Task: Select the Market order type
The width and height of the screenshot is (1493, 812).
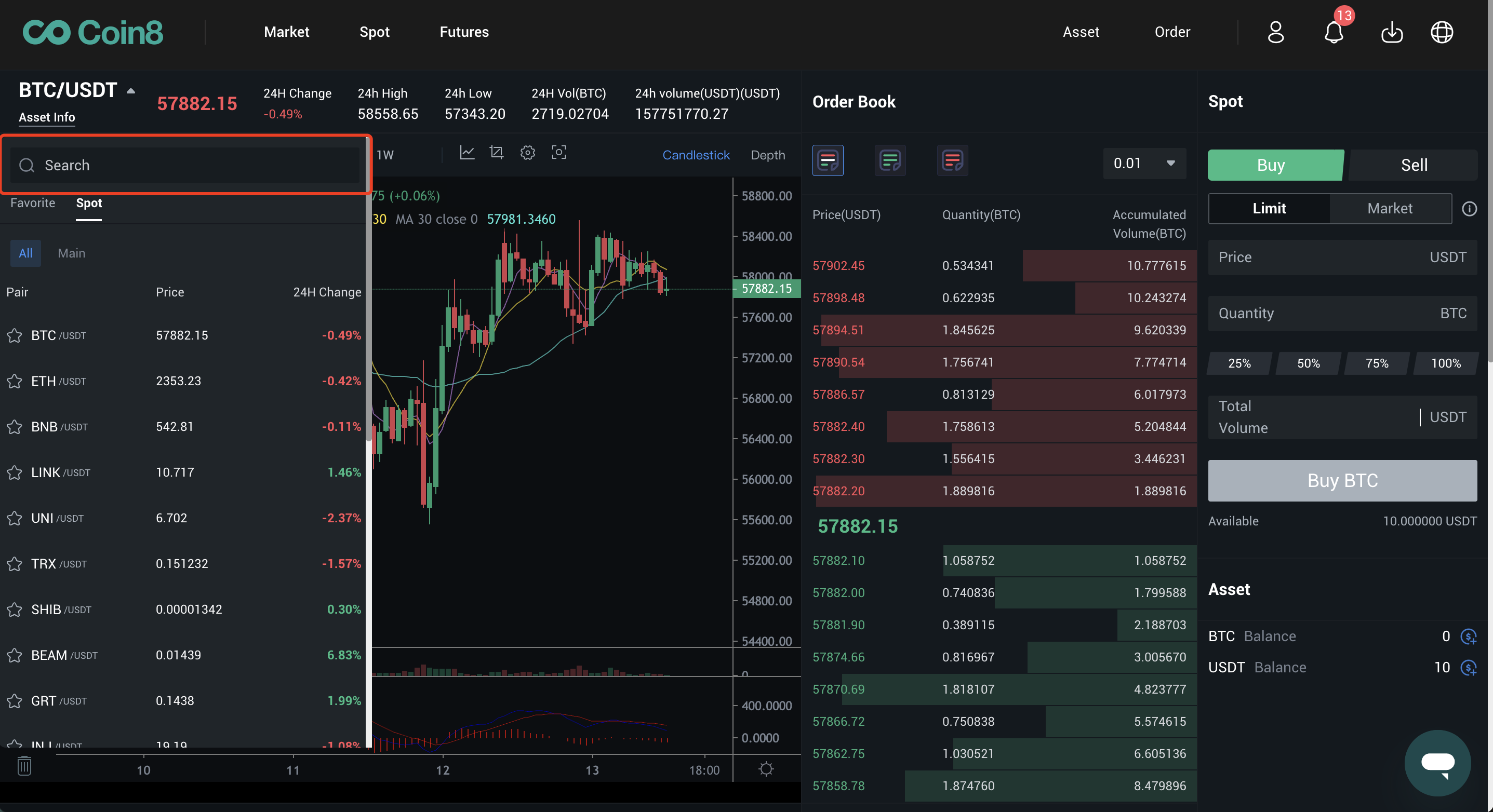Action: click(x=1389, y=209)
